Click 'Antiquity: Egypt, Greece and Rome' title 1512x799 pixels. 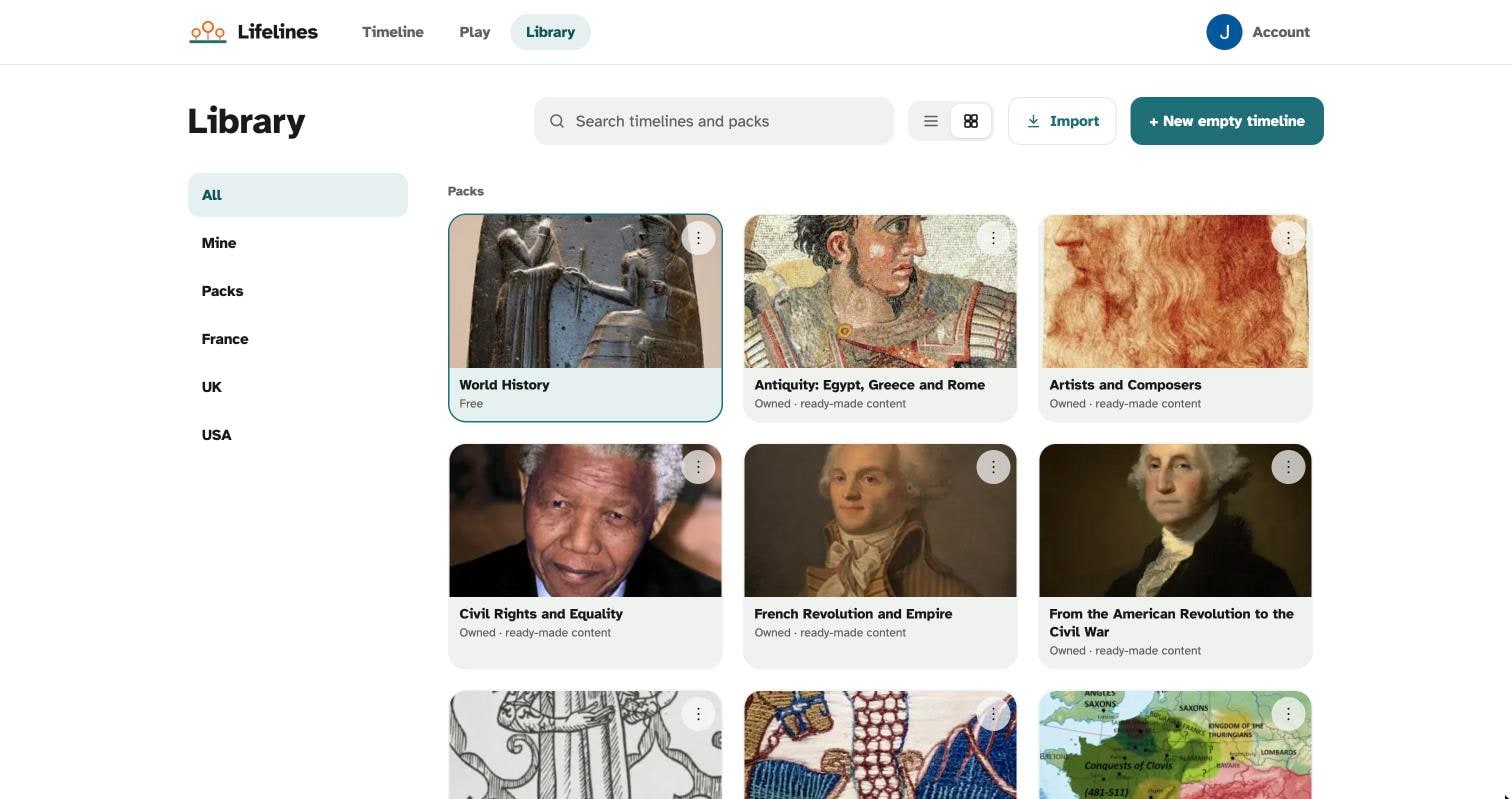click(869, 385)
